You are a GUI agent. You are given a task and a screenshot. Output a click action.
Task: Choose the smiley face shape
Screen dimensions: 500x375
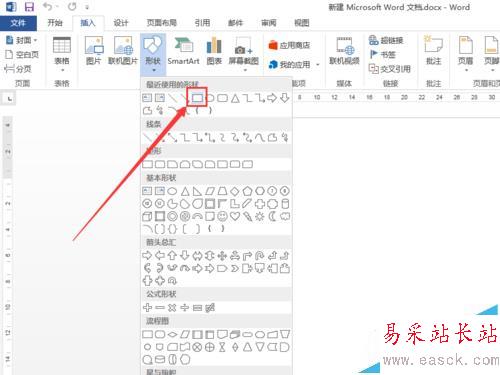pos(222,216)
